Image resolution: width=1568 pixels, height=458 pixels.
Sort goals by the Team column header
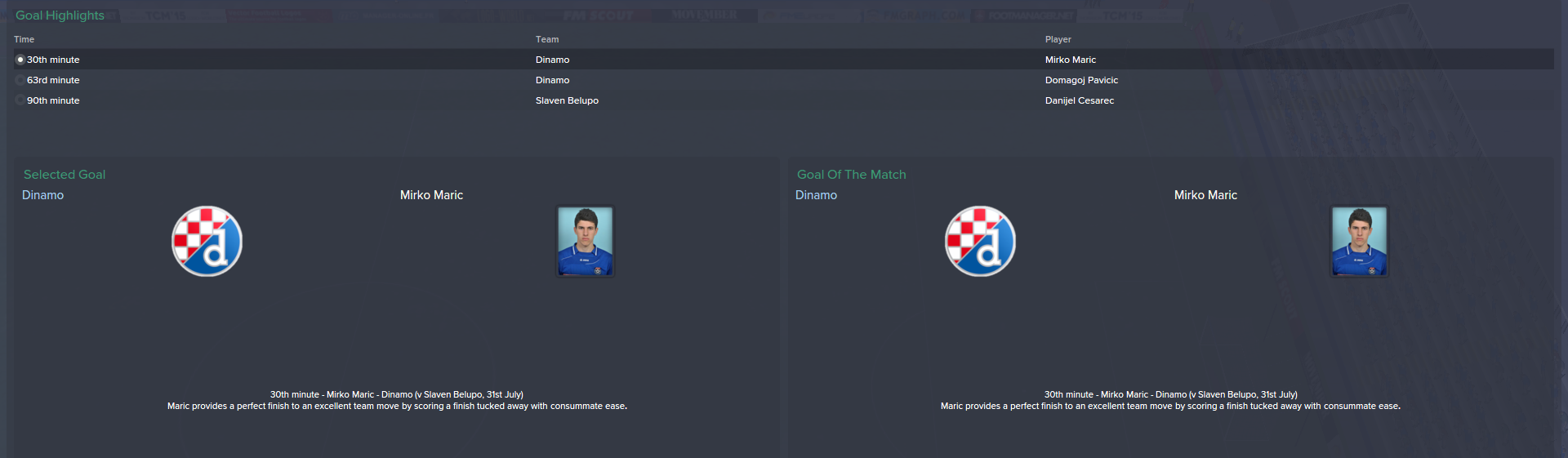(x=547, y=39)
